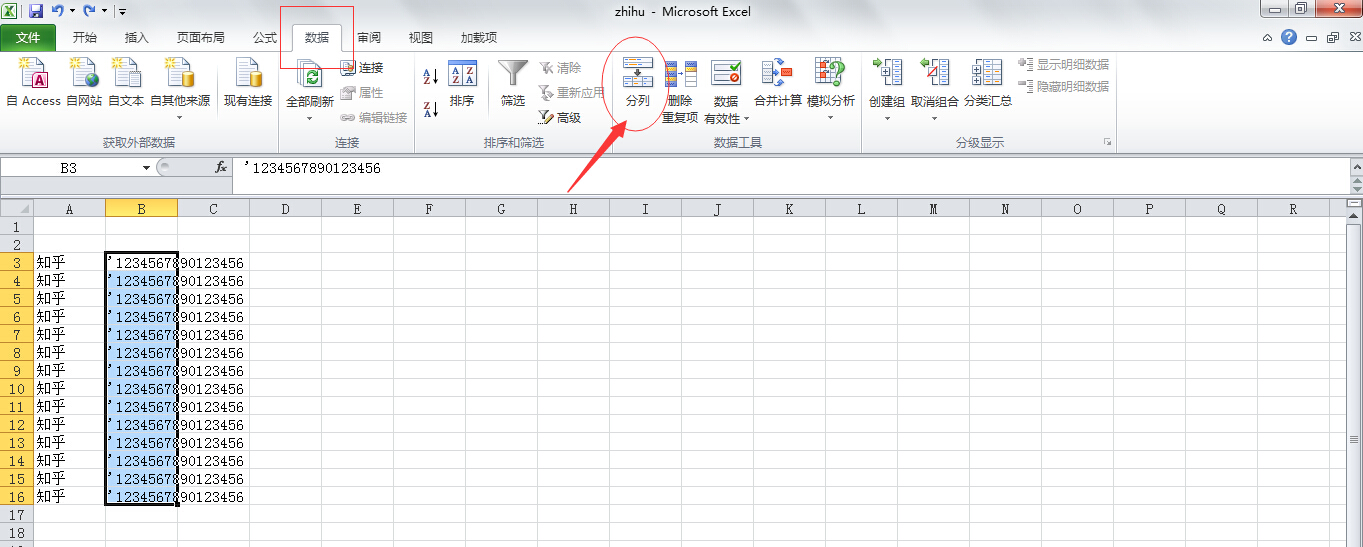The image size is (1363, 547).
Task: Click the Undo arrow icon
Action: tap(57, 11)
